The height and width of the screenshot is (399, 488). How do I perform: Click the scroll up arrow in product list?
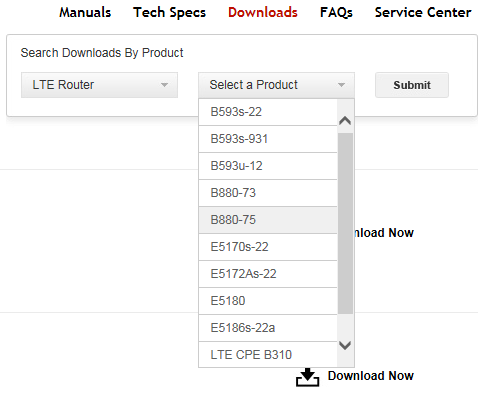coord(345,121)
